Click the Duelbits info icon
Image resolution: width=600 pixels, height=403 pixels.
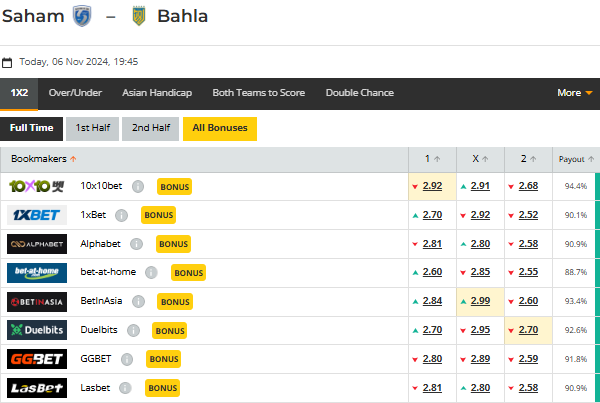pos(135,330)
